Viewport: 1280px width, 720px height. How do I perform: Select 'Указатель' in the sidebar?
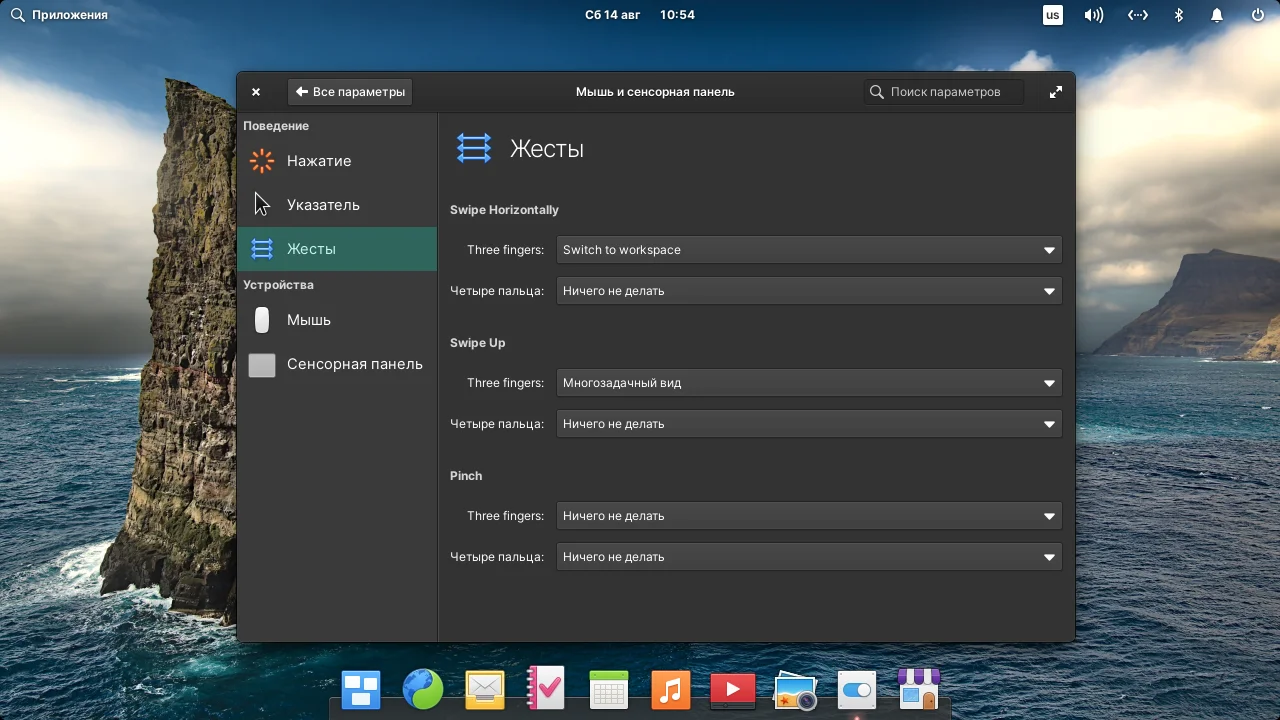[x=322, y=204]
